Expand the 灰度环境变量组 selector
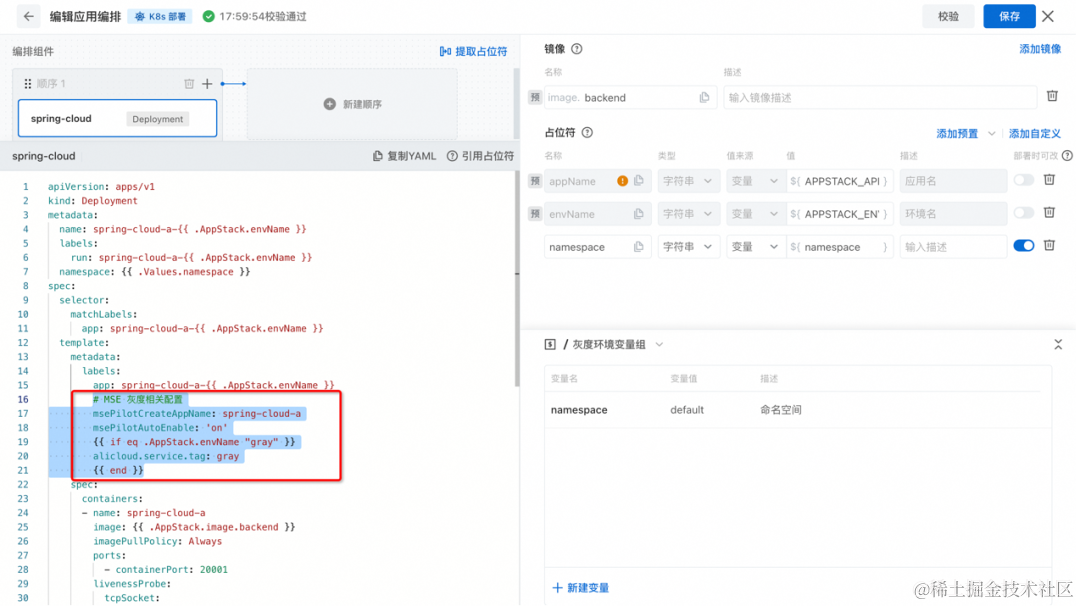Image resolution: width=1080 pixels, height=606 pixels. (661, 345)
